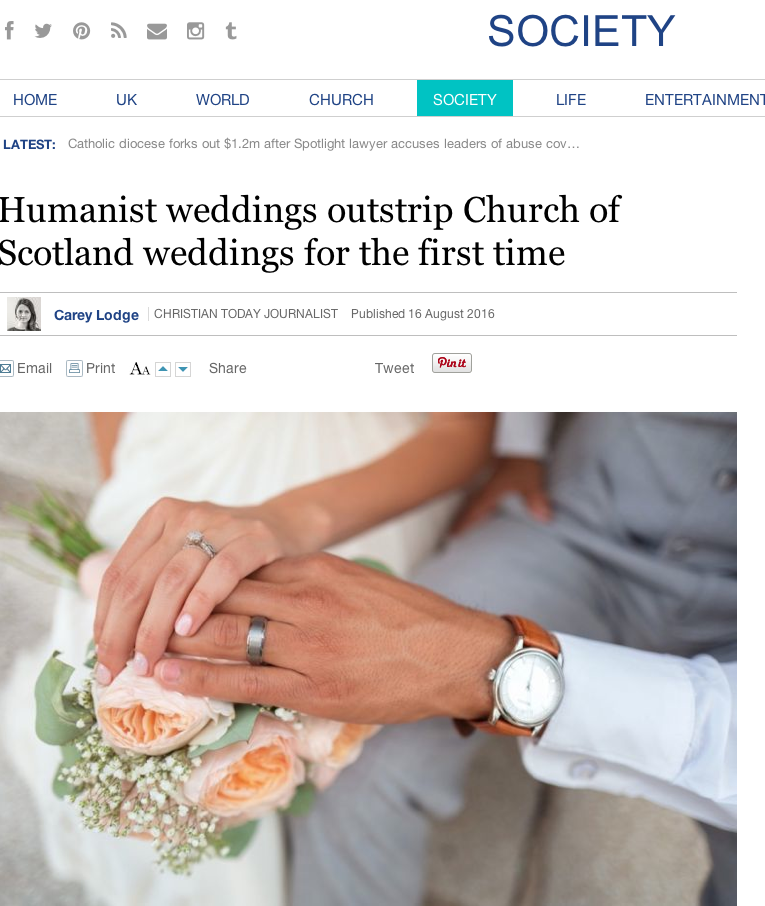Open the Tumblr icon
Image resolution: width=765 pixels, height=906 pixels.
coord(231,31)
